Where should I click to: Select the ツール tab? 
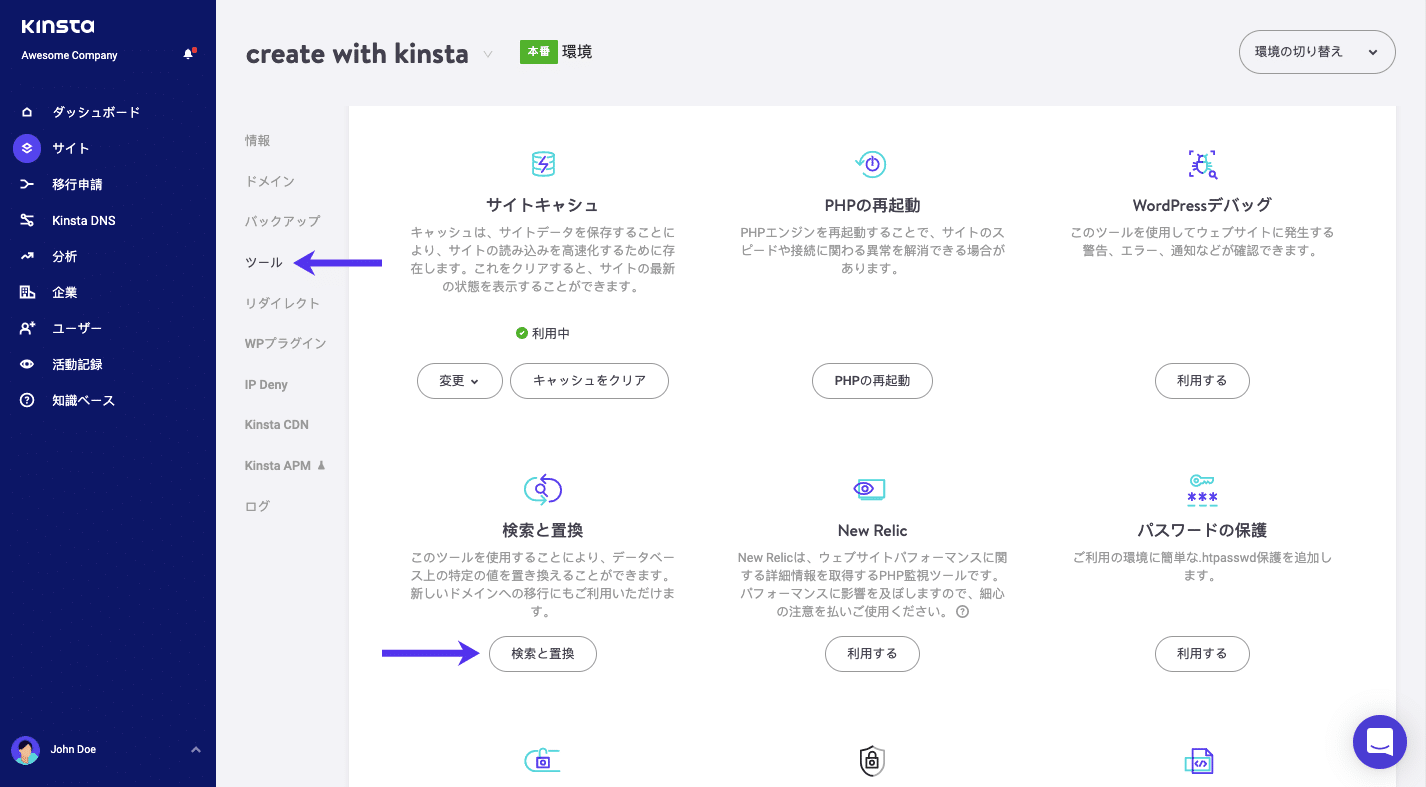coord(264,263)
